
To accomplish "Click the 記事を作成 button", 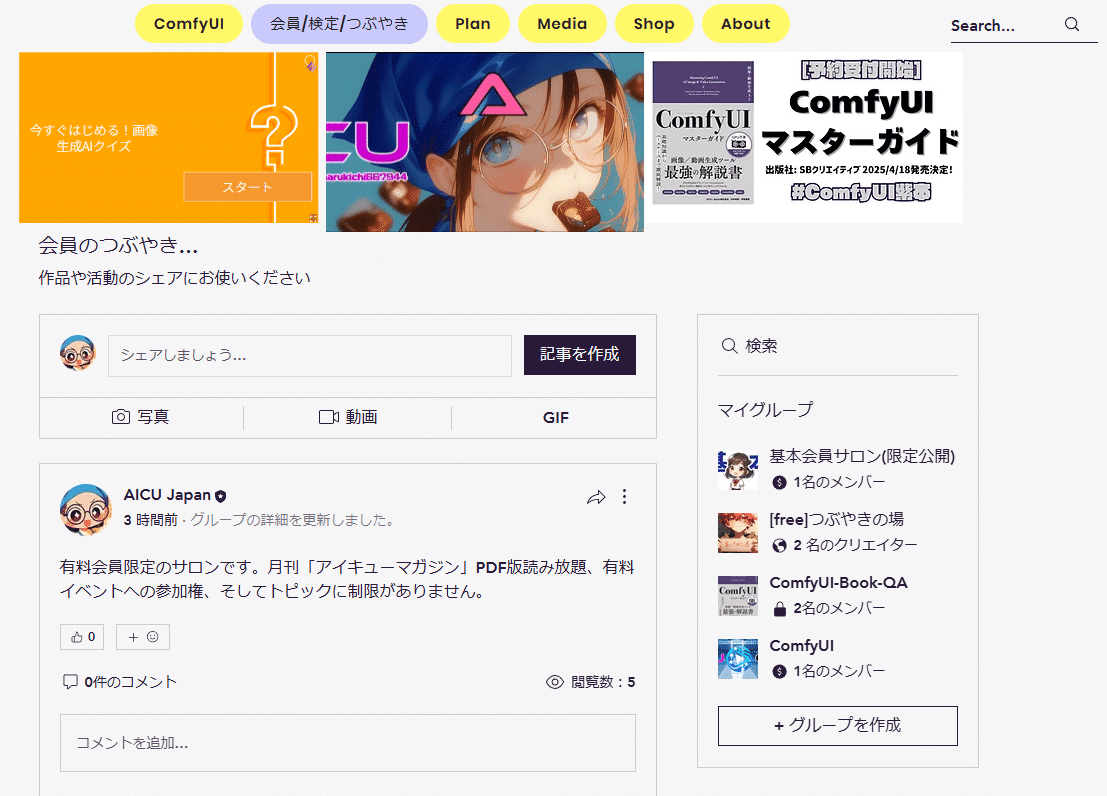I will (x=580, y=355).
